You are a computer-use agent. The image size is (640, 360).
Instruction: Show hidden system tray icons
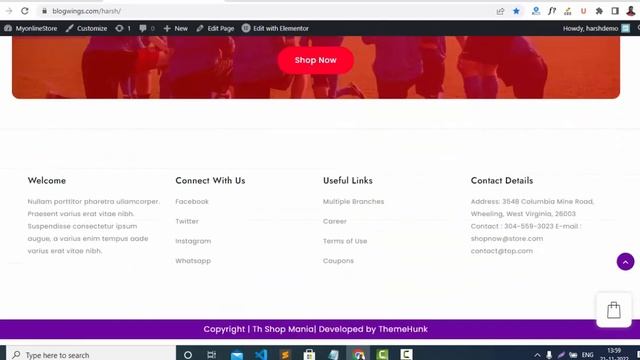[x=537, y=355]
